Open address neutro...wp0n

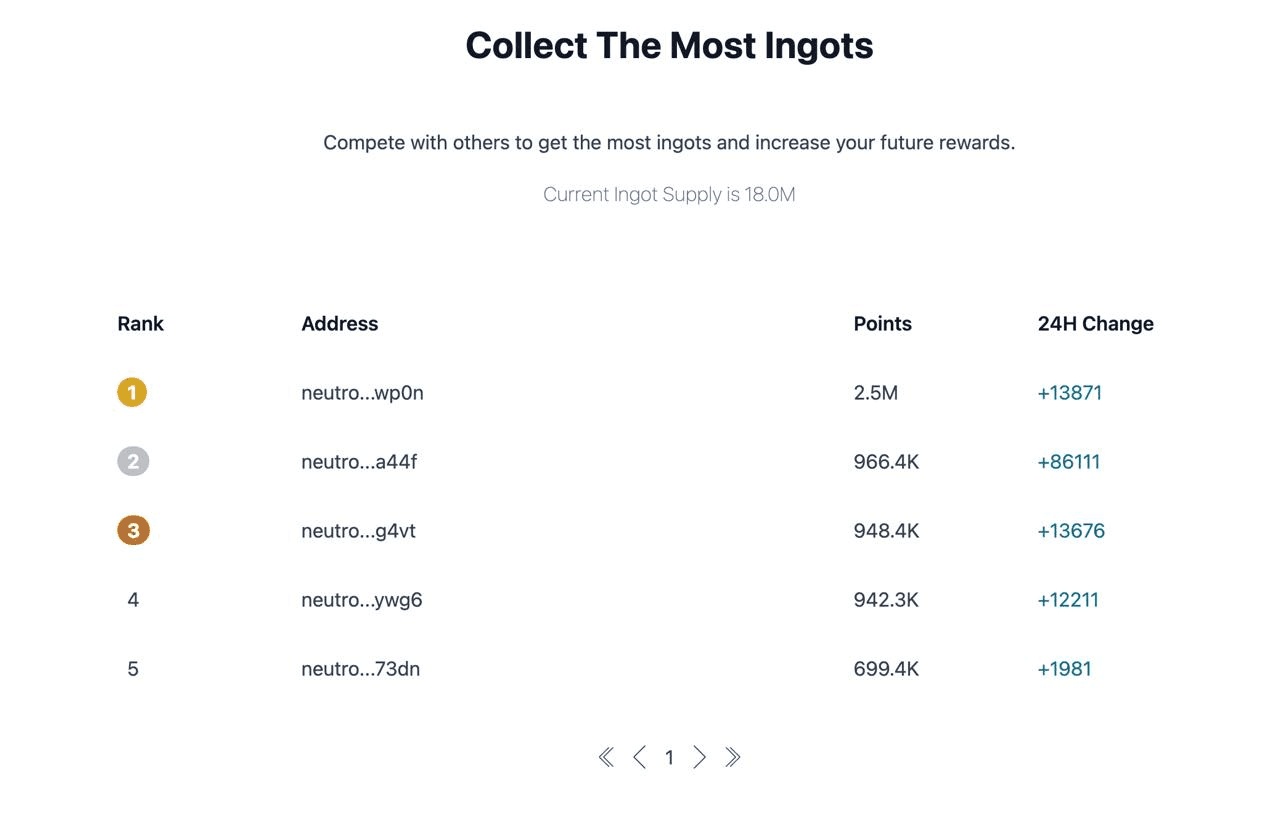coord(362,393)
